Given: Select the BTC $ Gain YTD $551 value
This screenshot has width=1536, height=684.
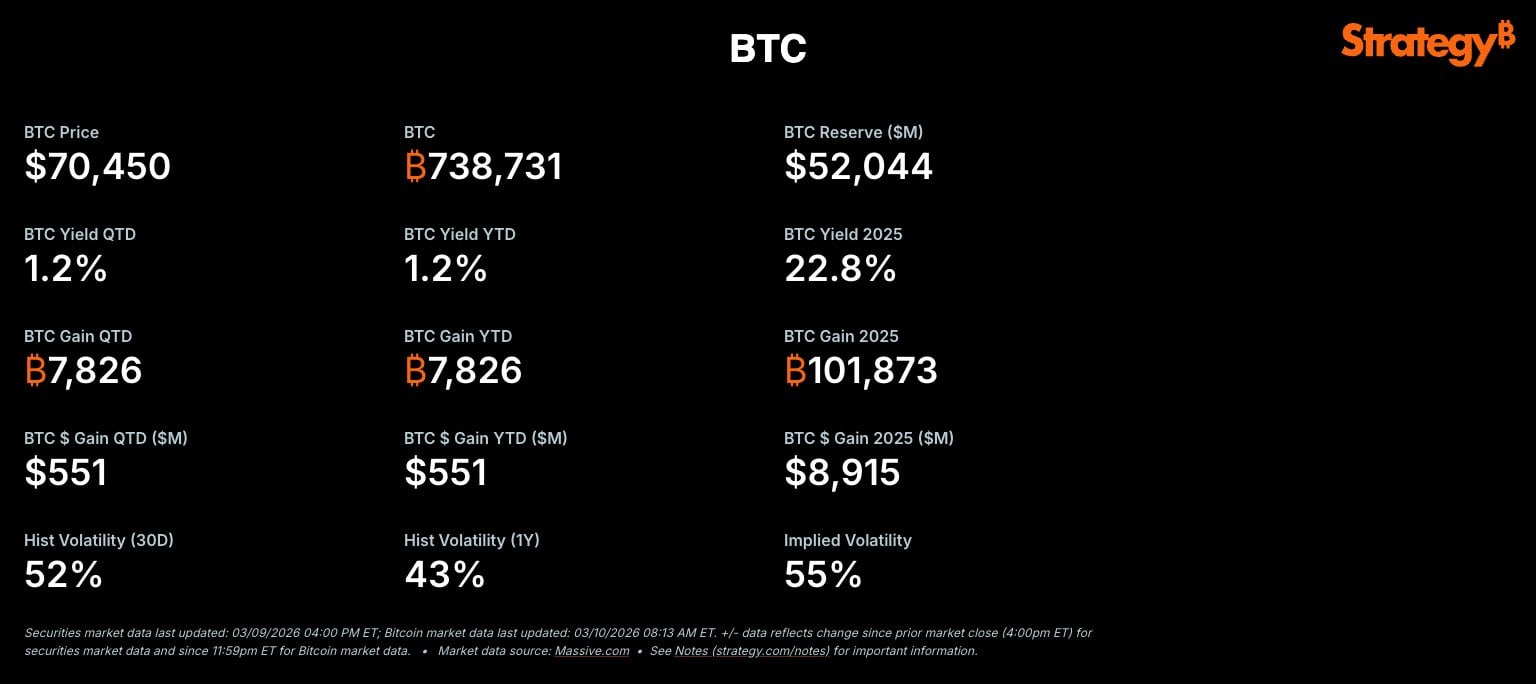Looking at the screenshot, I should click(x=445, y=473).
